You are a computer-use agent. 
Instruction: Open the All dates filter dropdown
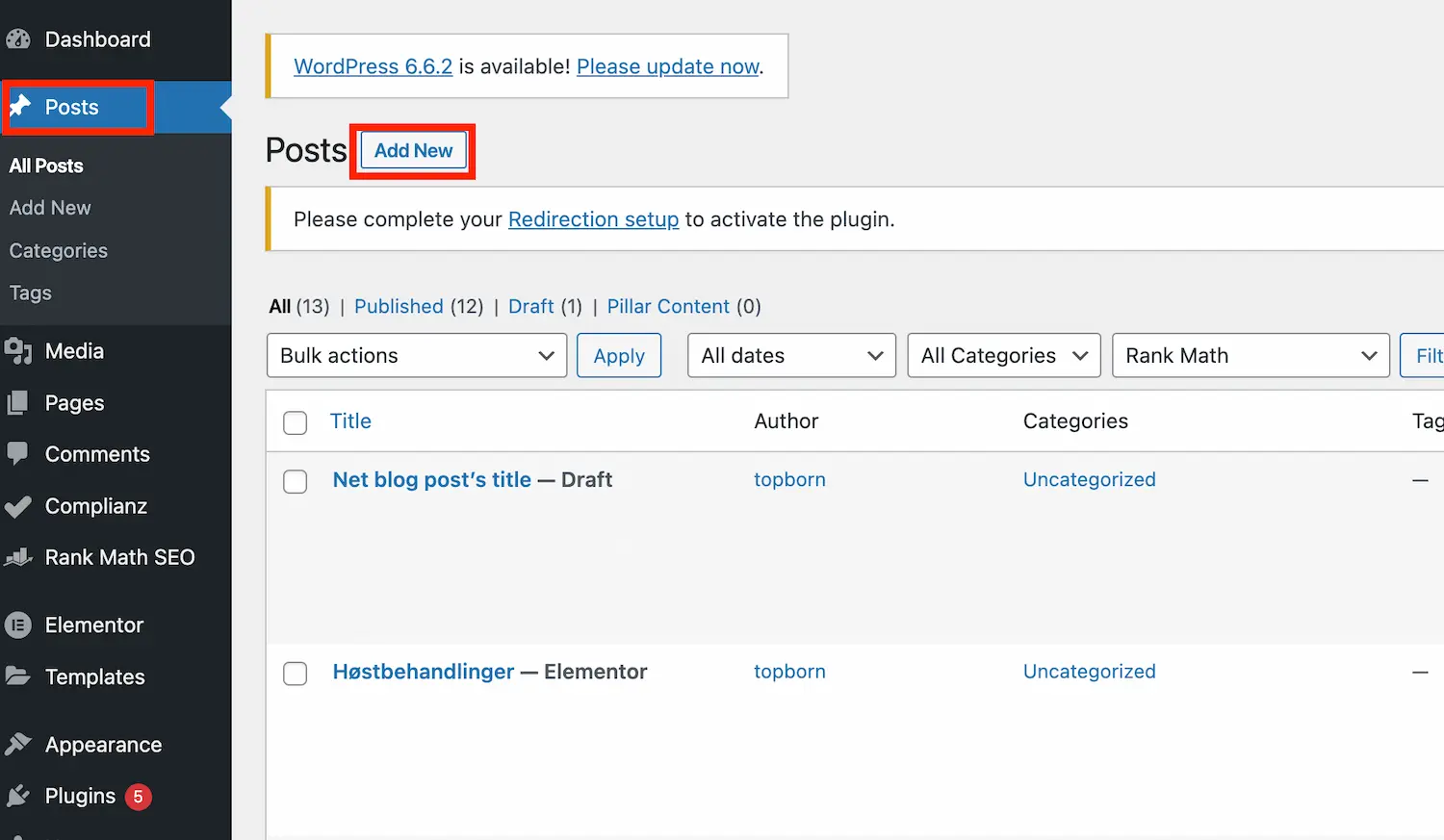click(792, 355)
